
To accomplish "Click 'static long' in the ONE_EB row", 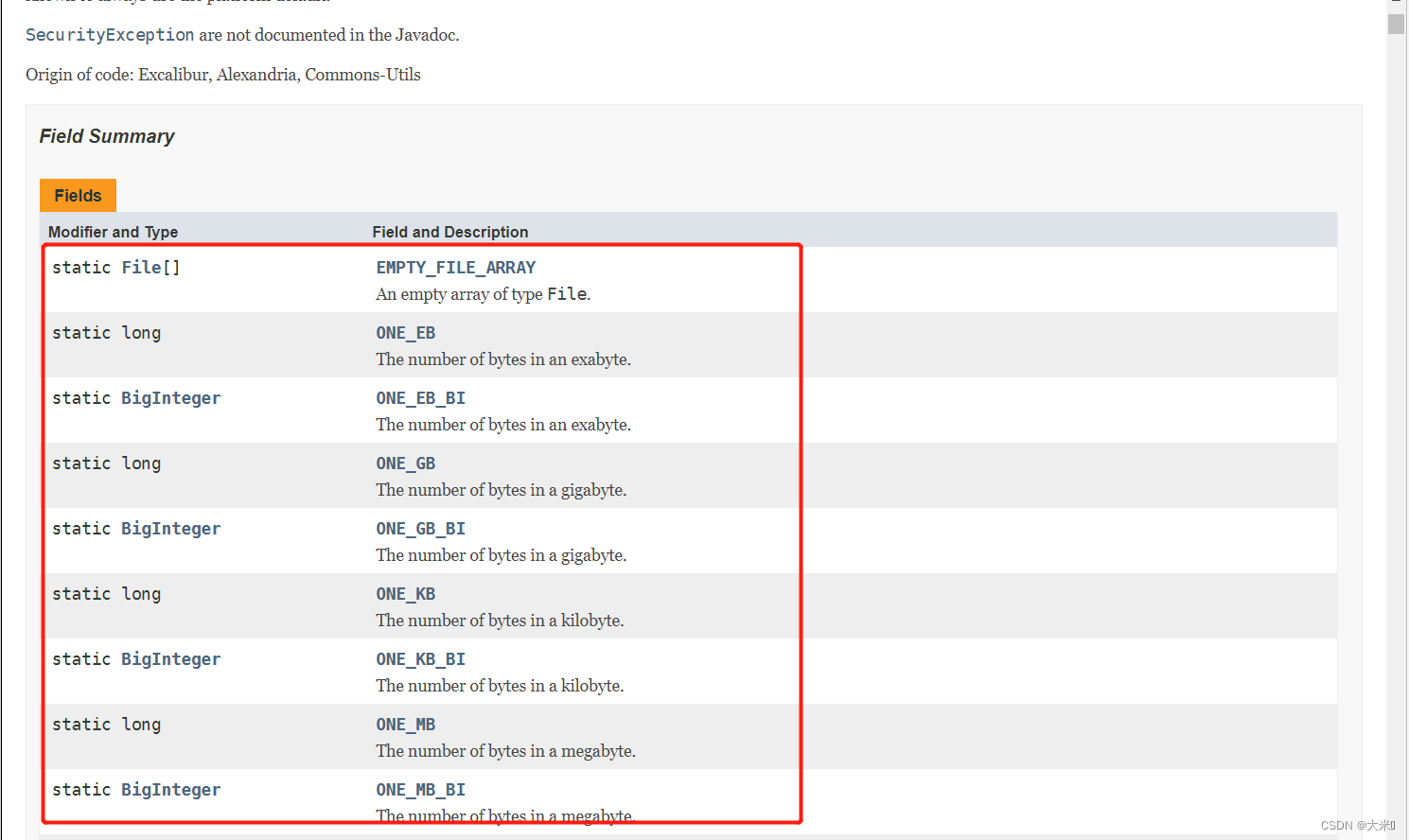I will pos(107,333).
